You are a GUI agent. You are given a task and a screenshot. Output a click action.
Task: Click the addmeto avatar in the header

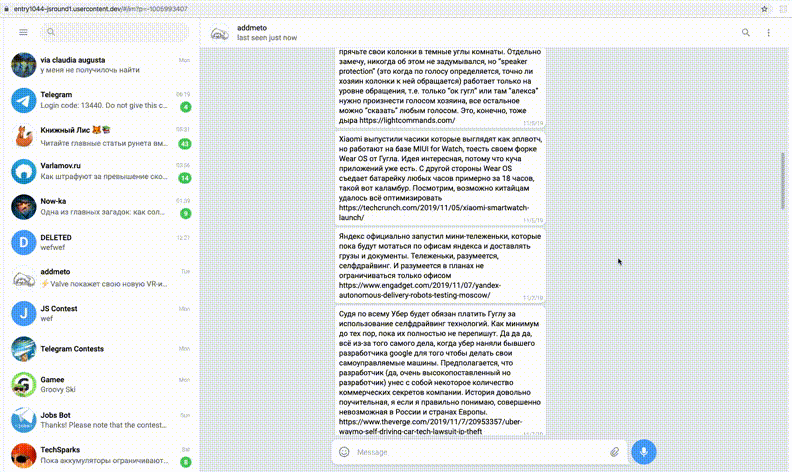(219, 33)
